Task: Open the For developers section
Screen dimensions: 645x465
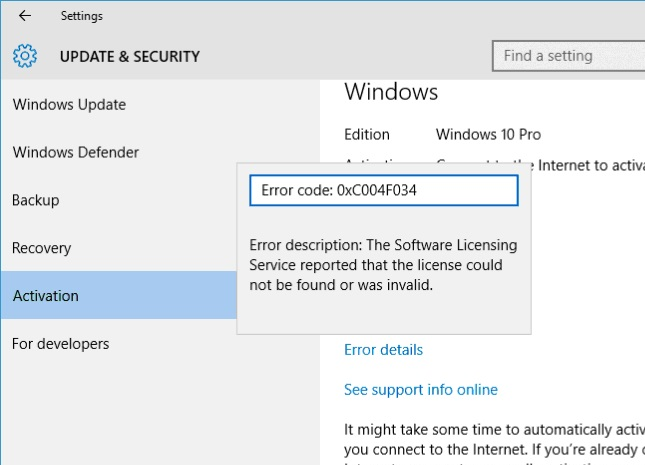Action: pyautogui.click(x=60, y=344)
